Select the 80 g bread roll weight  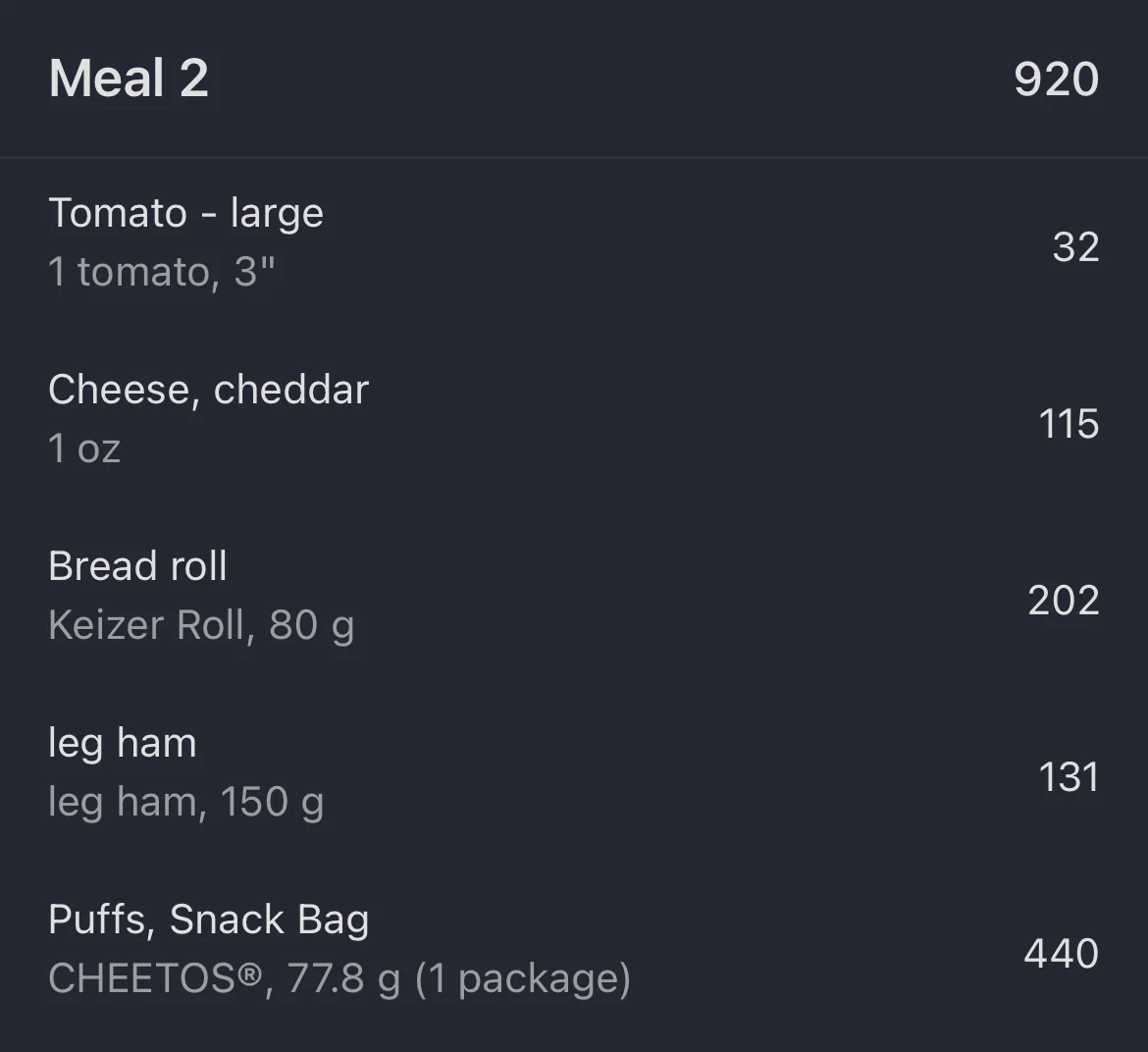tap(312, 625)
